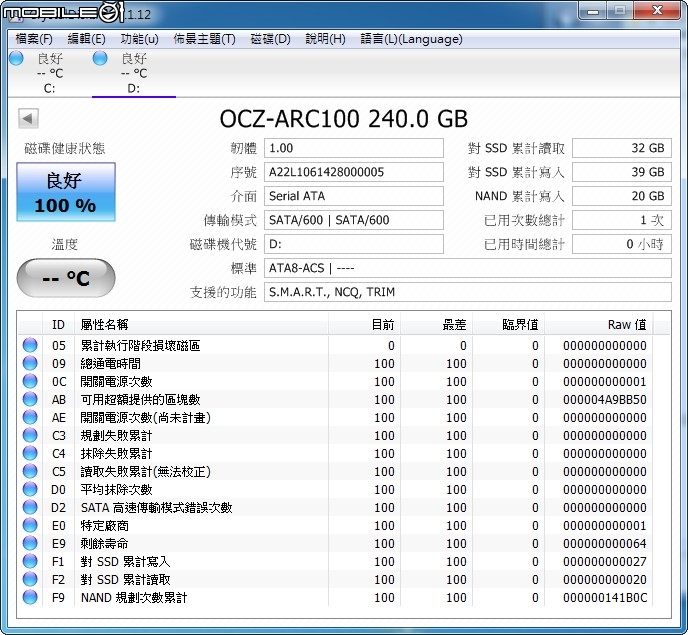
Task: Click status icon for attribute 05
Action: coord(30,345)
